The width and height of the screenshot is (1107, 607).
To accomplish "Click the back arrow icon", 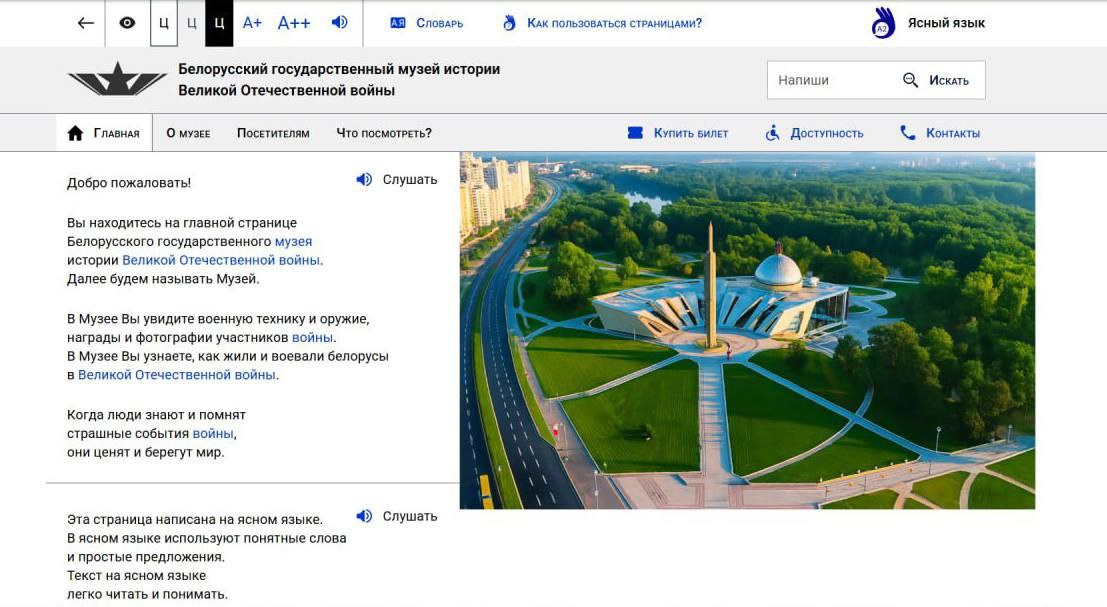I will [86, 23].
